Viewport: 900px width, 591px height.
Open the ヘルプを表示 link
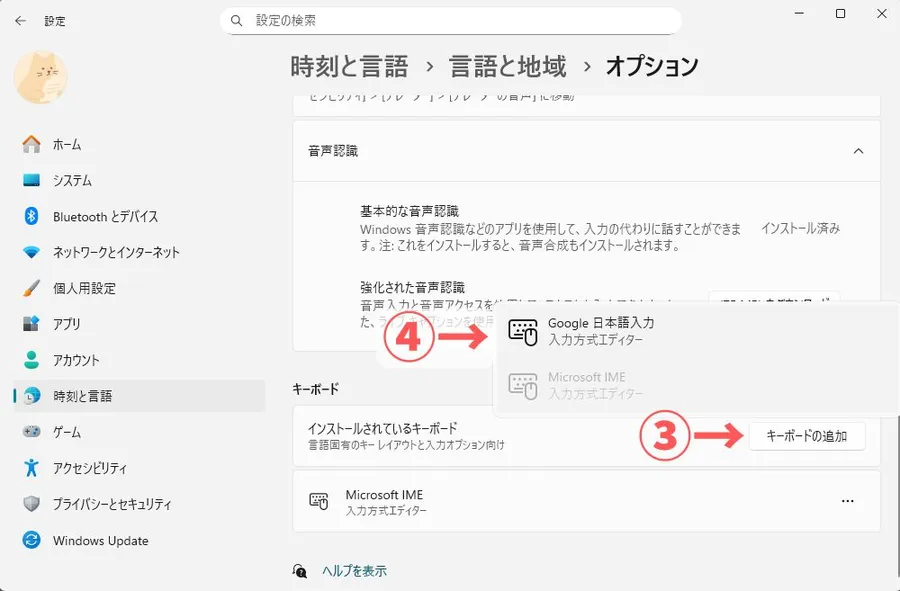pos(354,571)
